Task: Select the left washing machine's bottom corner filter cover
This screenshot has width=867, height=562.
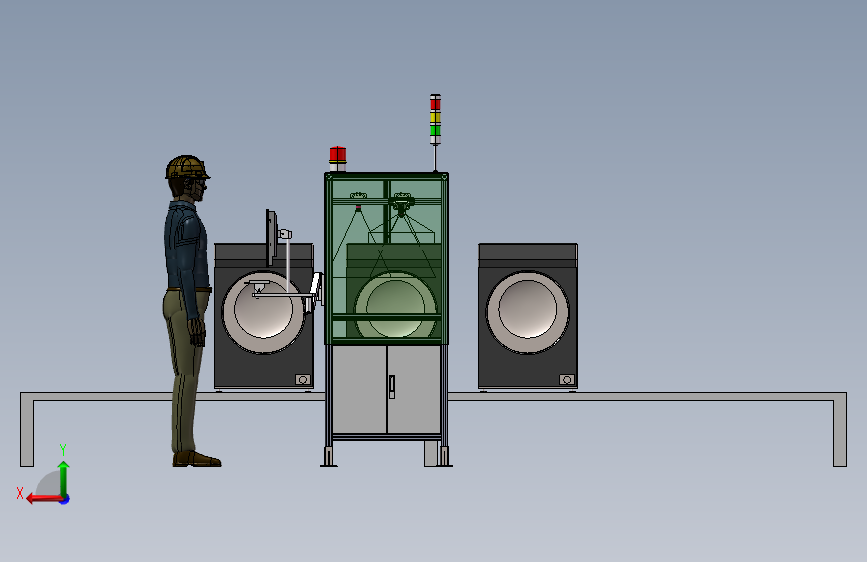Action: [x=302, y=379]
